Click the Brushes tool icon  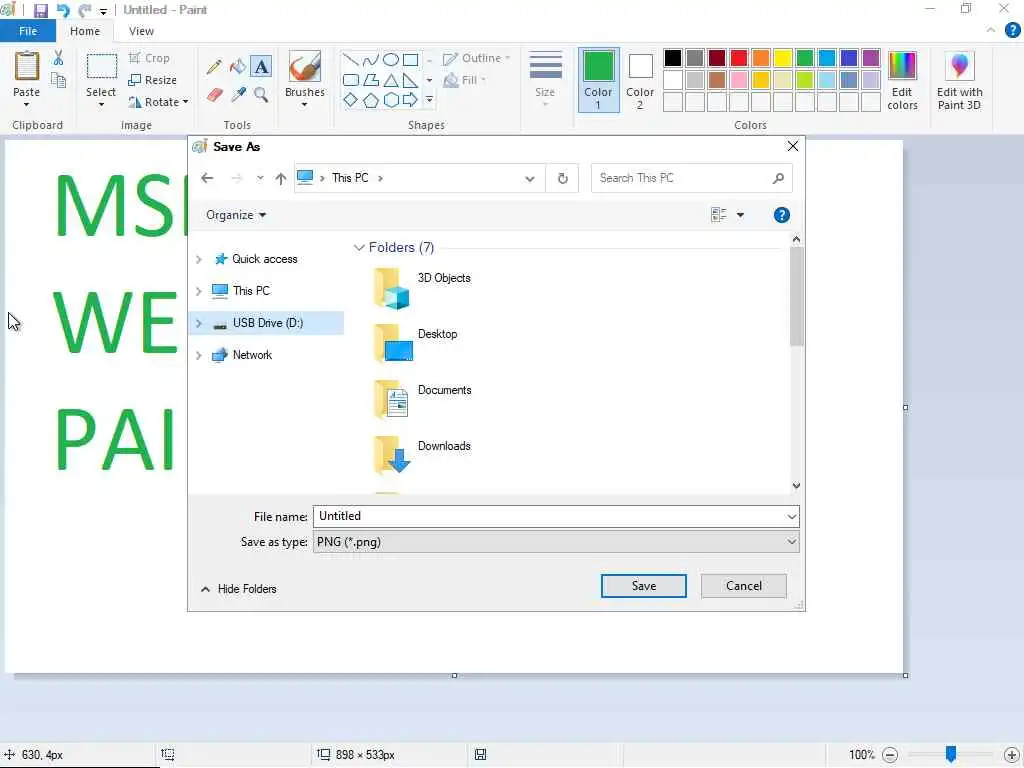point(304,67)
